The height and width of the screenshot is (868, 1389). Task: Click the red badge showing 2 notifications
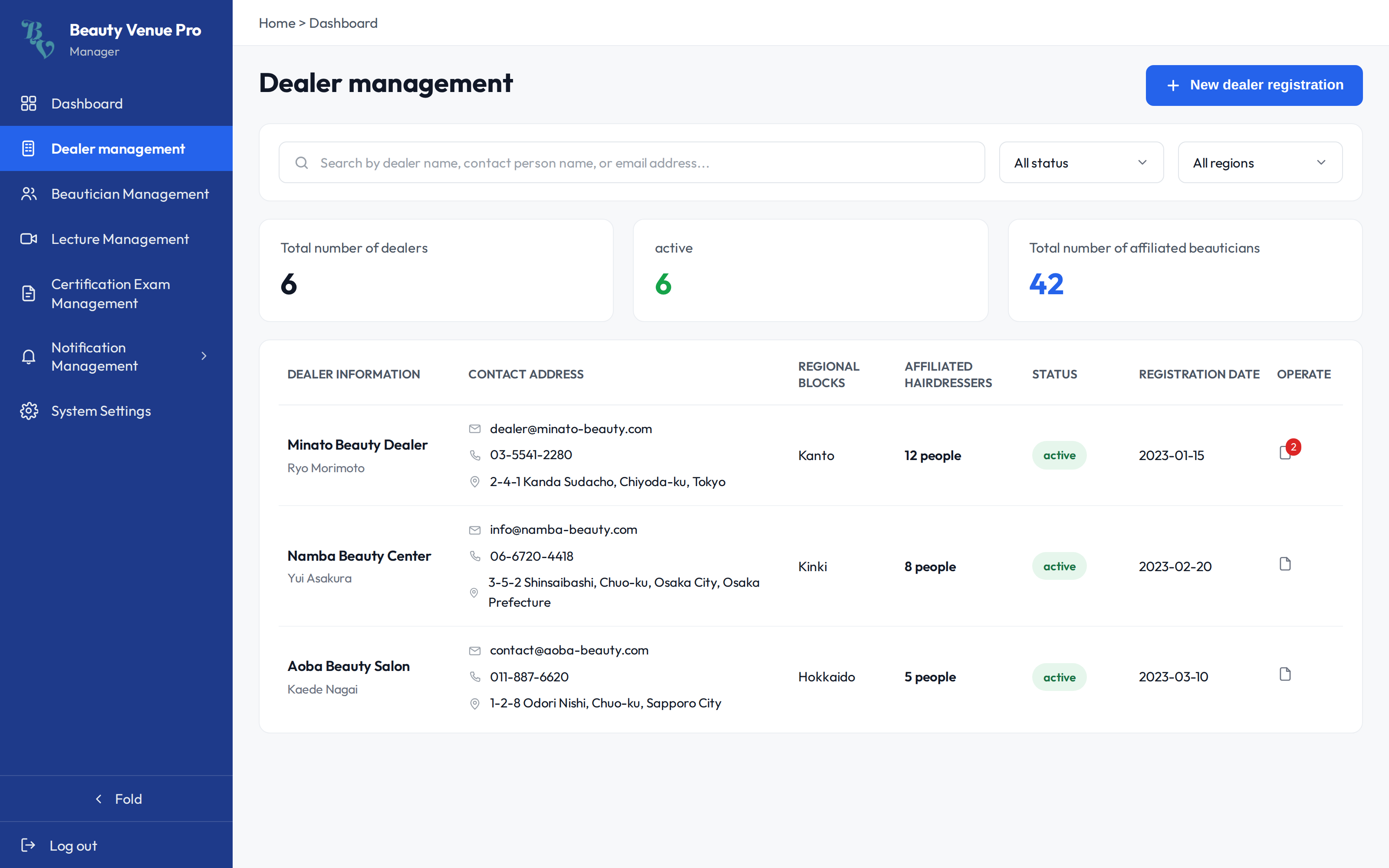click(1293, 447)
